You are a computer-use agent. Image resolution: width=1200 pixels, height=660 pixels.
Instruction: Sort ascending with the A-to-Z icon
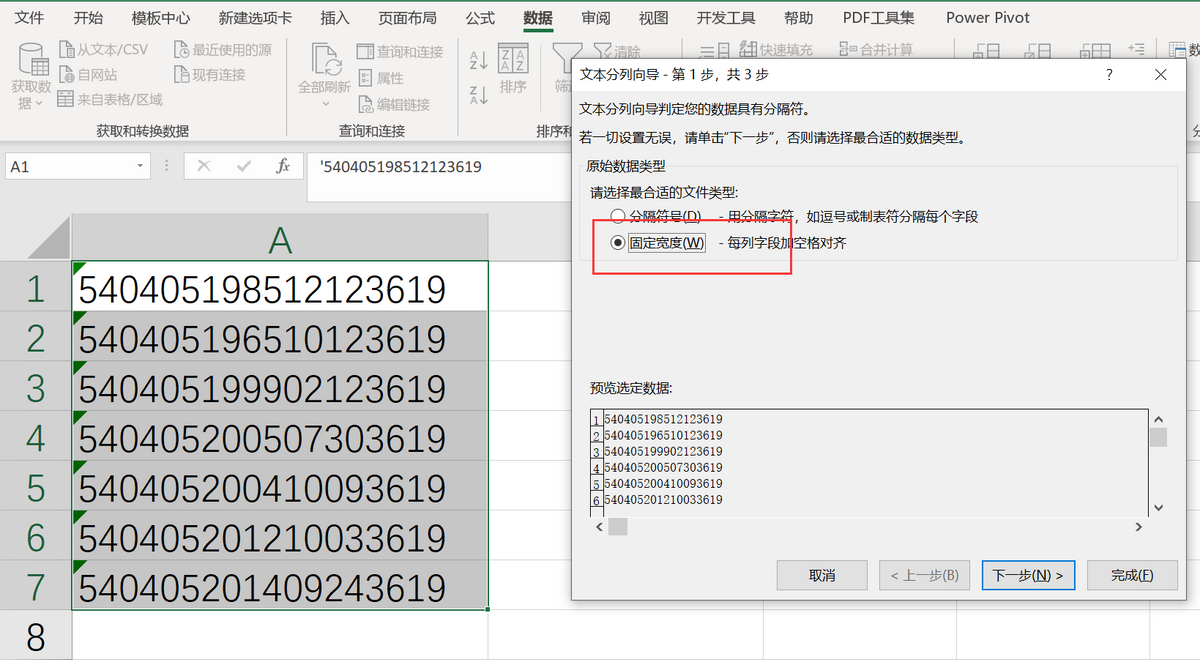(x=479, y=61)
